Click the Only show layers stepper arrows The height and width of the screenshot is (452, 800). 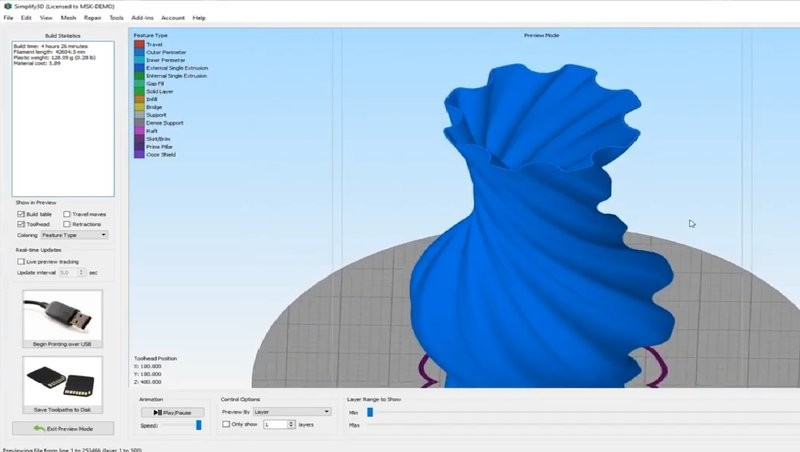291,424
